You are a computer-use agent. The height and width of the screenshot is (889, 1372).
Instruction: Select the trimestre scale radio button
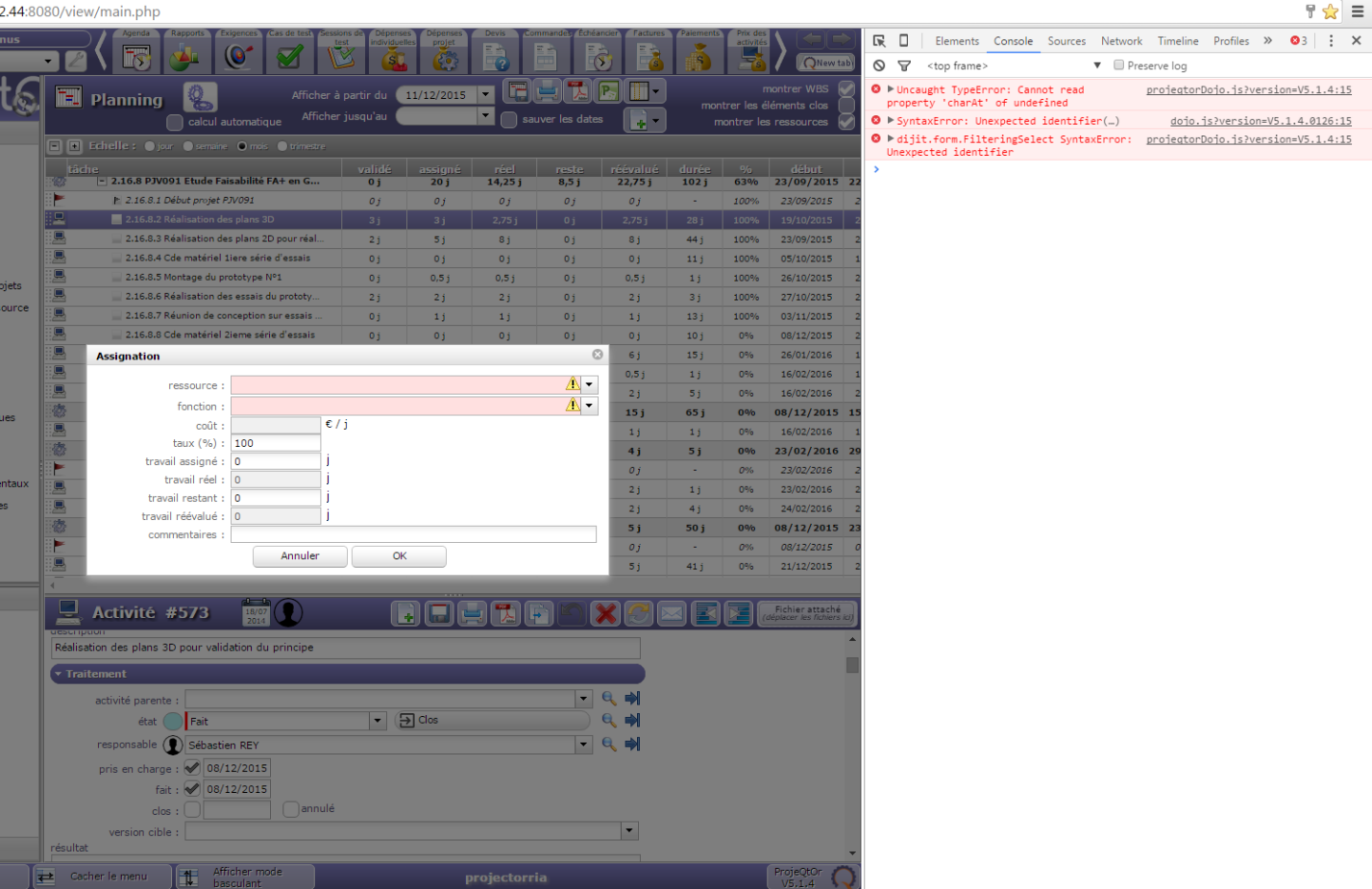(282, 146)
